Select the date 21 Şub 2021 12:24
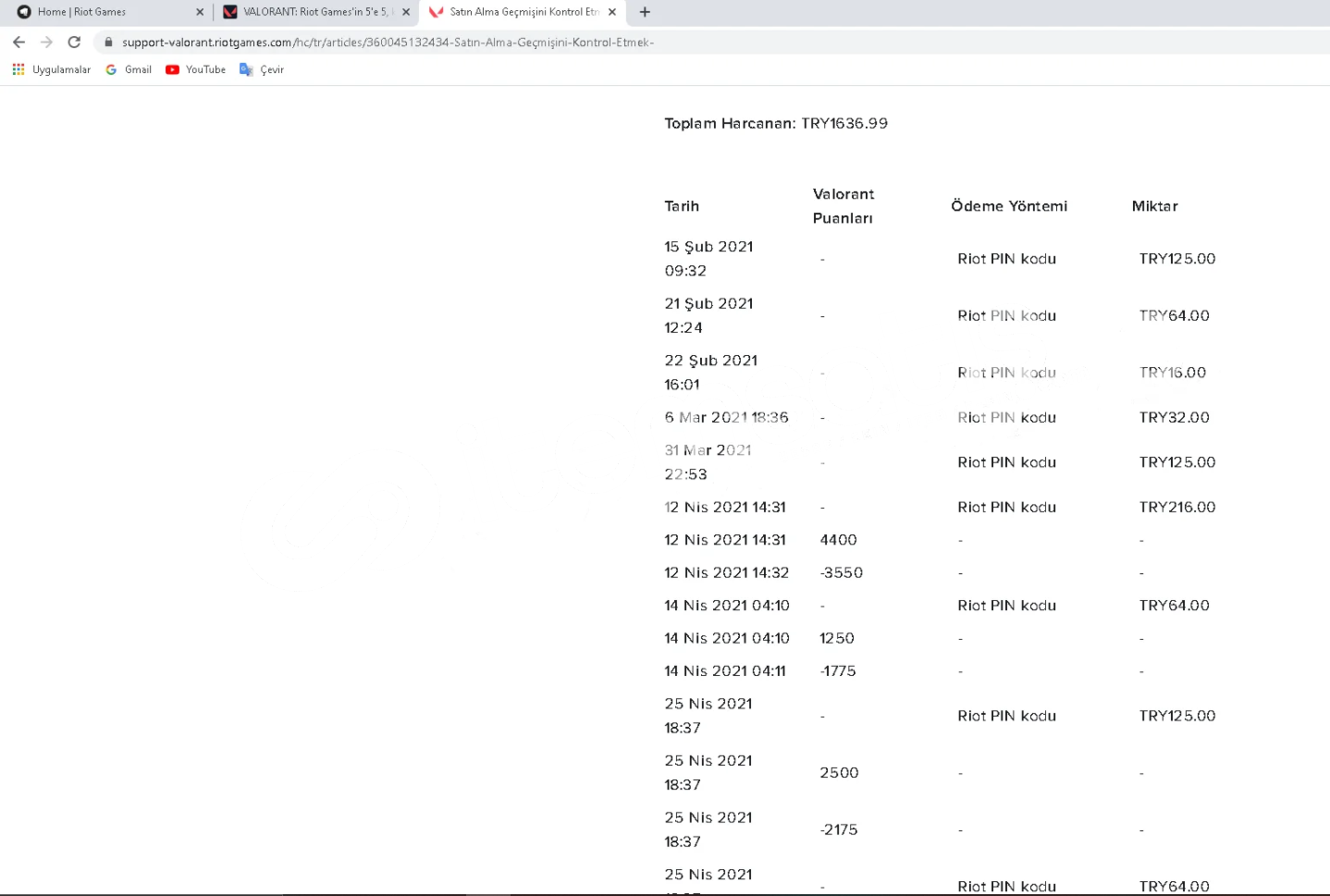 (x=709, y=315)
